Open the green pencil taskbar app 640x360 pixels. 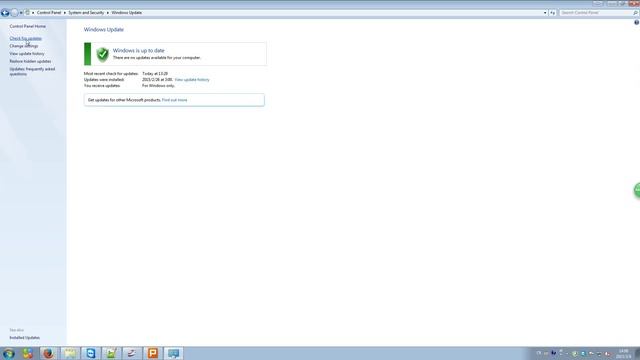[111, 353]
